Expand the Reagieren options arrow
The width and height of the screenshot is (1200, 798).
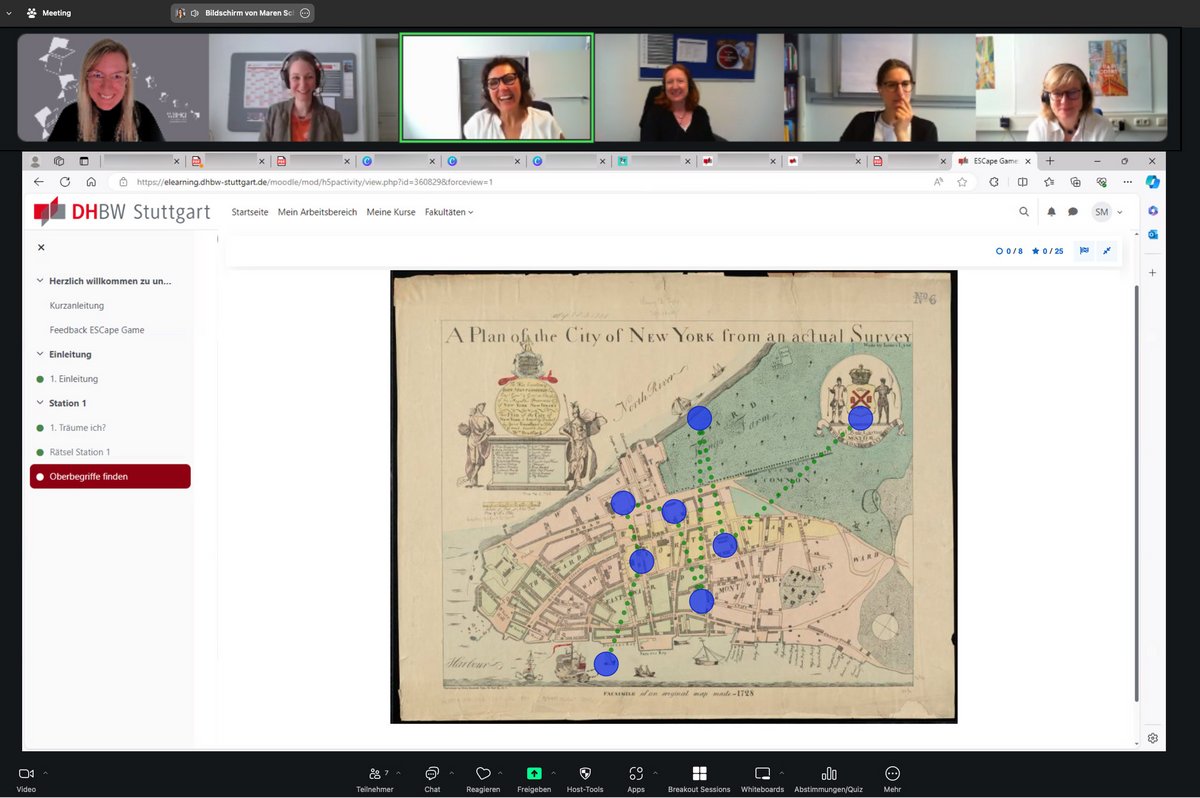pos(500,772)
